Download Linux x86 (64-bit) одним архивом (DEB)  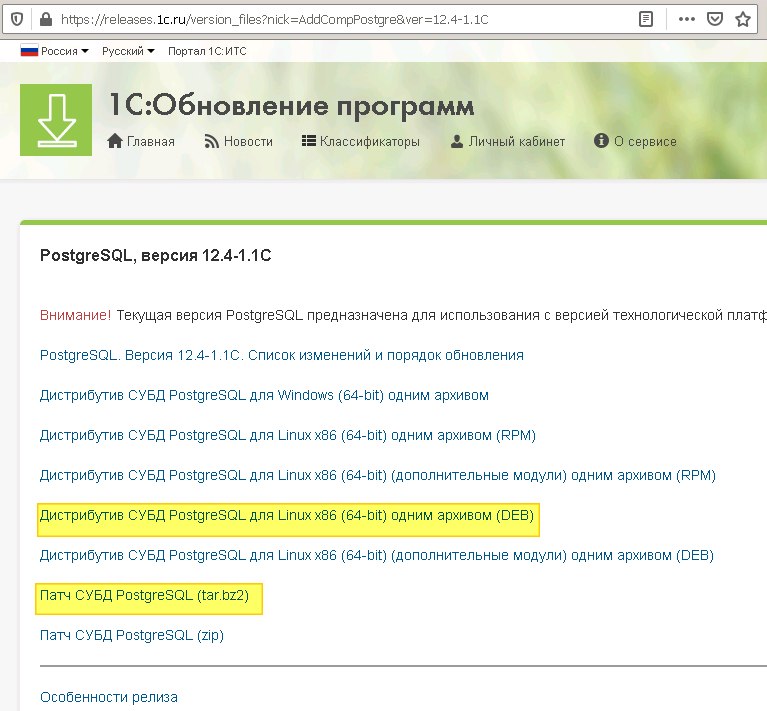tap(287, 515)
